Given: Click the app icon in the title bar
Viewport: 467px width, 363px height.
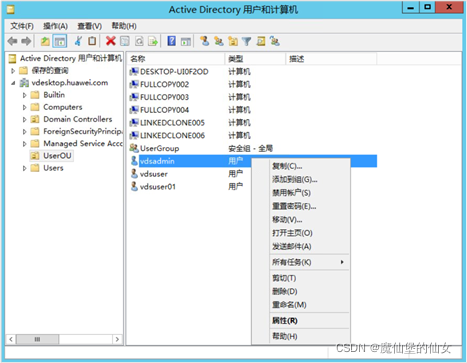Looking at the screenshot, I should 11,10.
